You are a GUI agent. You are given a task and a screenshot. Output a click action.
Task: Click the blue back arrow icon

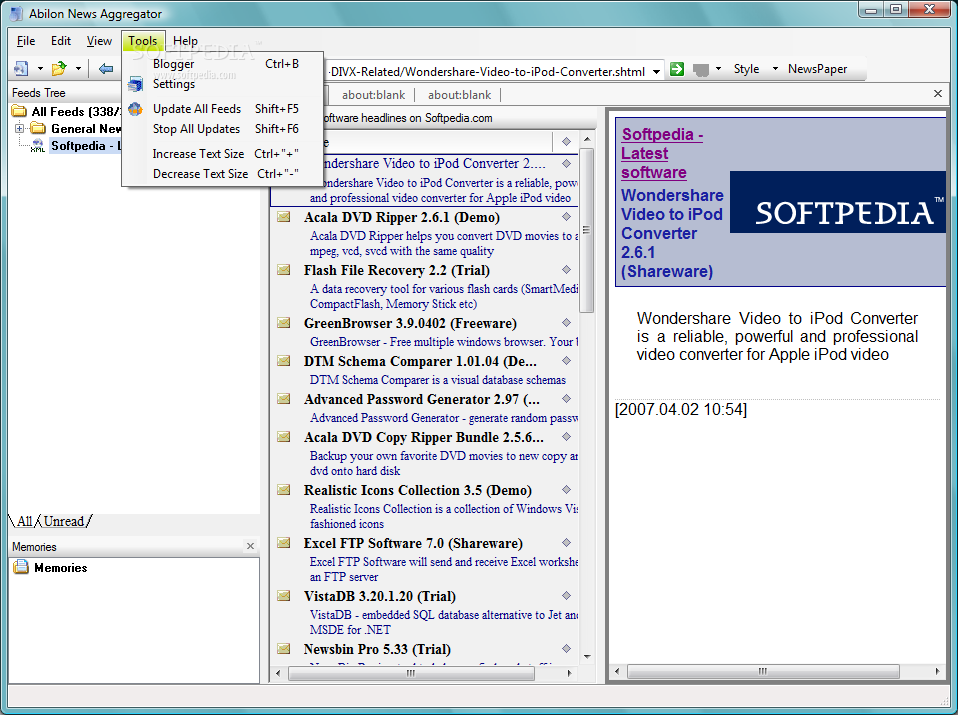click(x=106, y=68)
